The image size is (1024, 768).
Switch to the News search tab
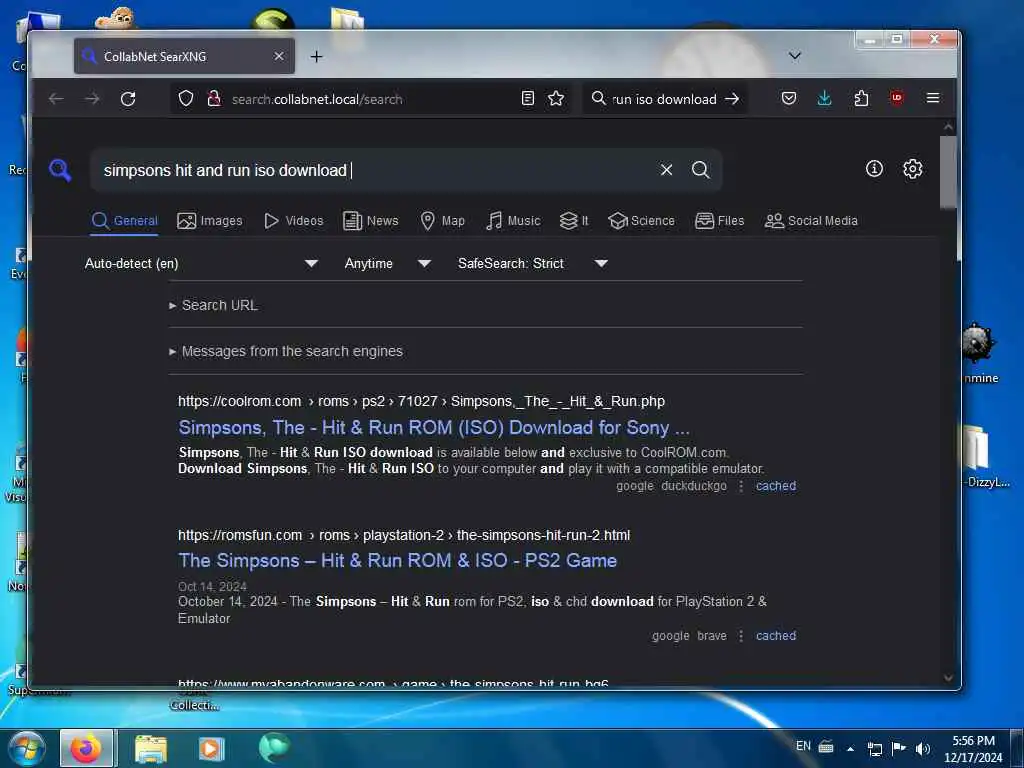(x=370, y=221)
